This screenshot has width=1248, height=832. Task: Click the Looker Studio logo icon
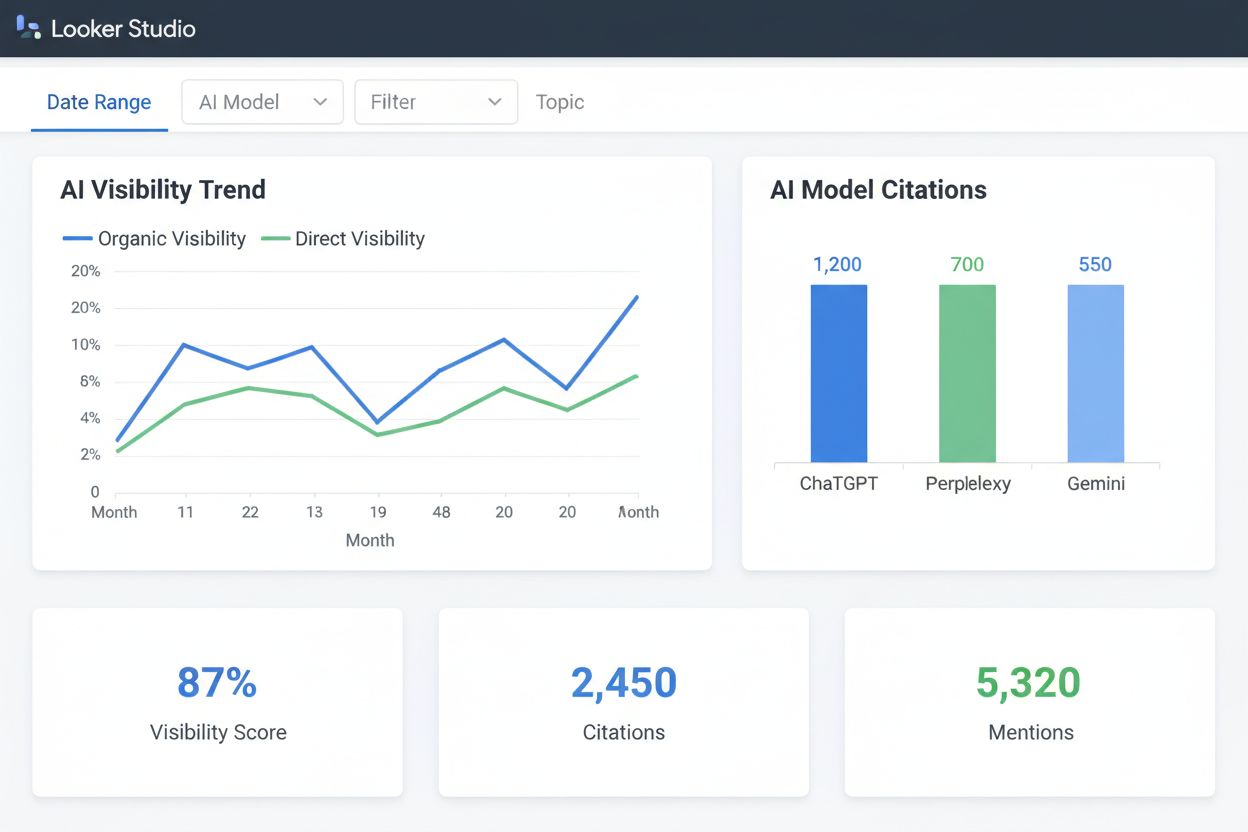click(x=27, y=28)
